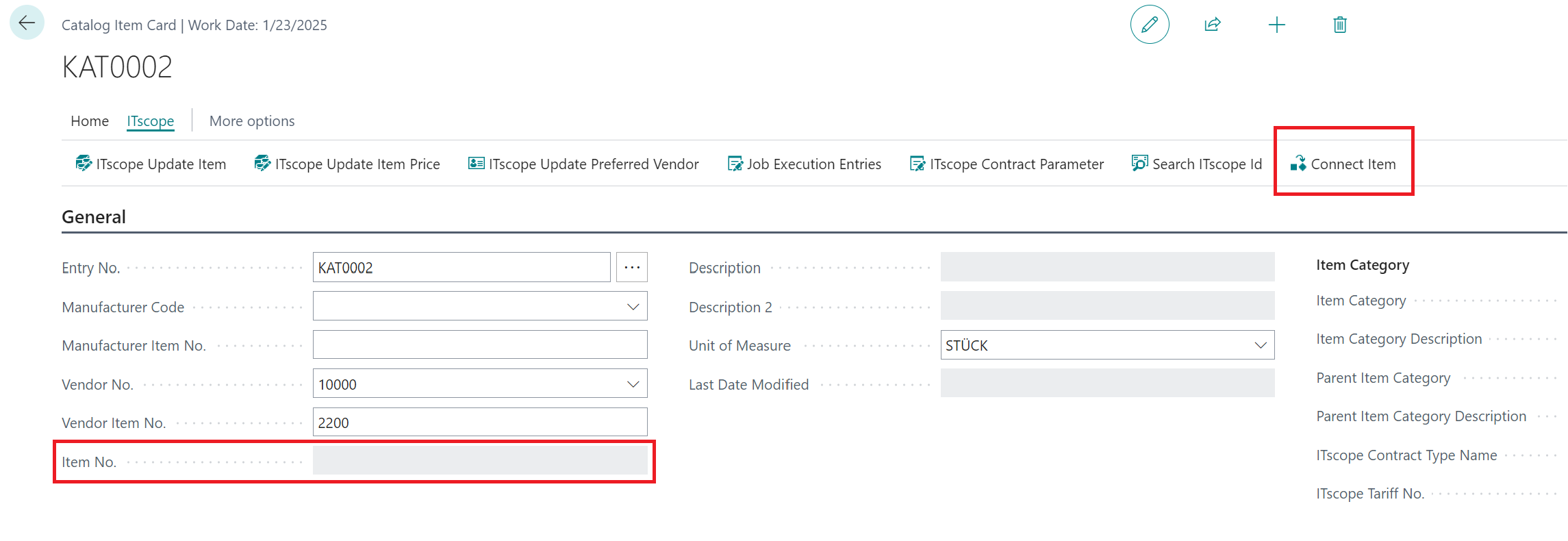The width and height of the screenshot is (1568, 541).
Task: Open the Unit of Measure dropdown
Action: click(1260, 345)
